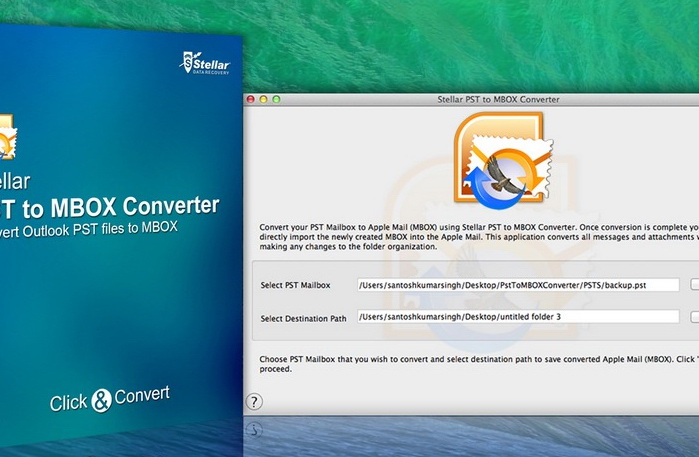This screenshot has width=699, height=457.
Task: Click the Select PST Mailbox label
Action: (295, 285)
